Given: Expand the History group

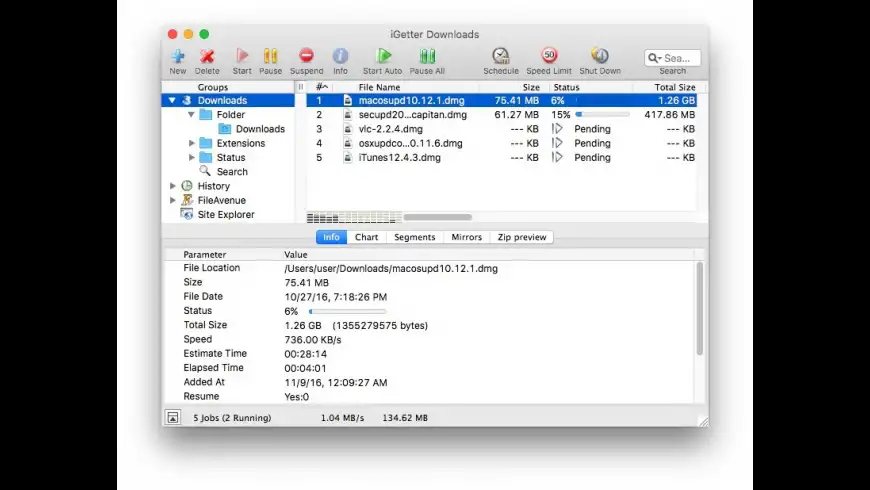Looking at the screenshot, I should point(173,186).
